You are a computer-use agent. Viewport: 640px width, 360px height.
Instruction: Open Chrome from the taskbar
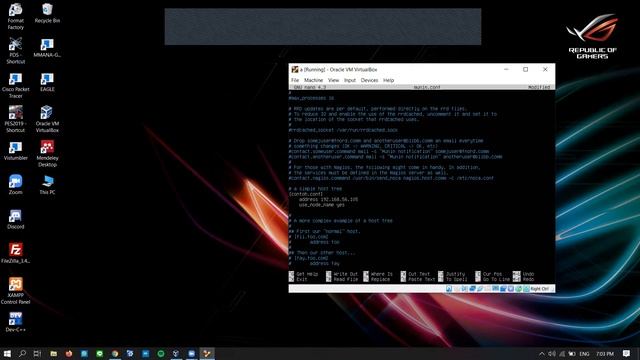click(x=115, y=353)
